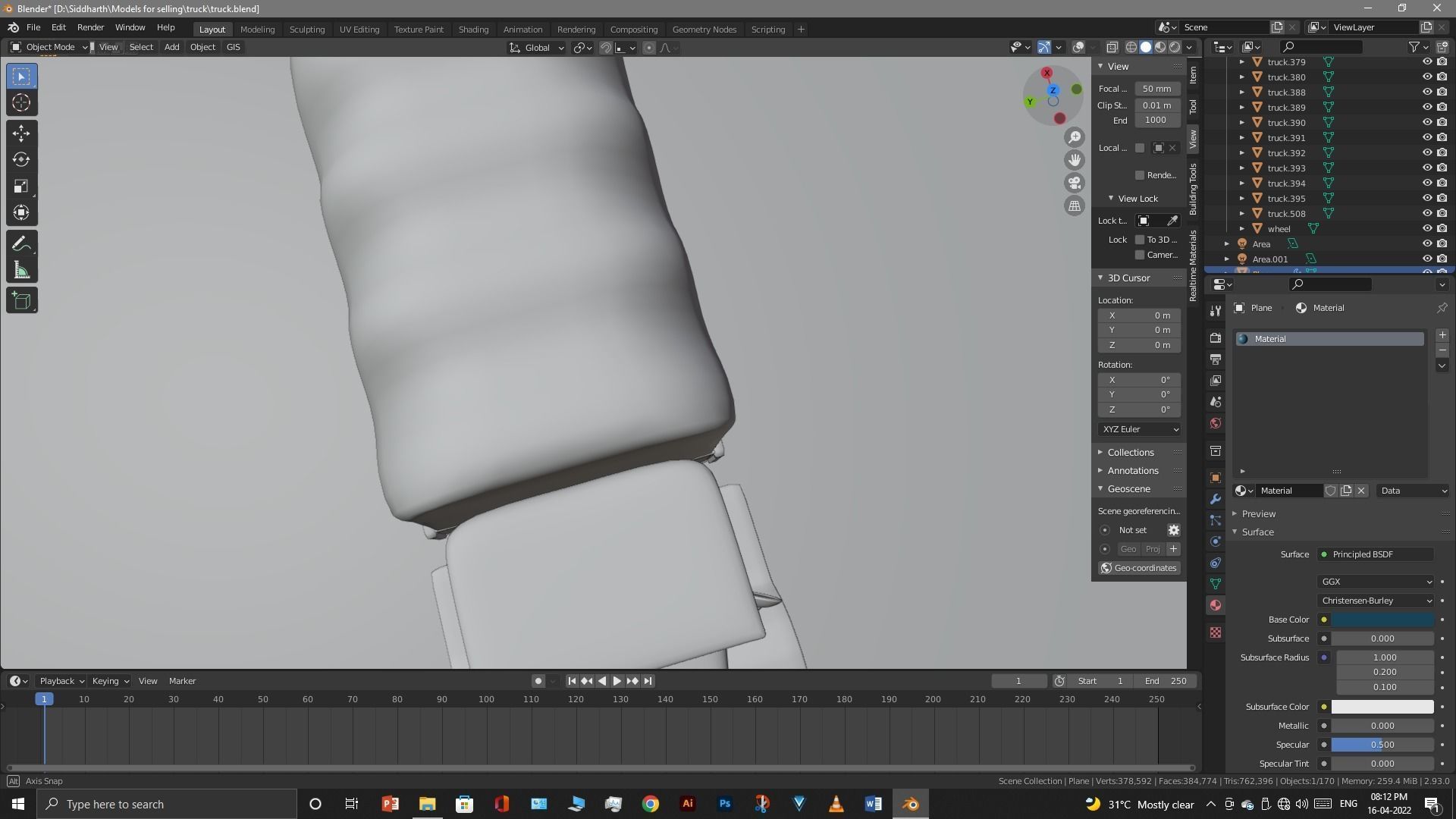Toggle the Render Region checkbox

pyautogui.click(x=1139, y=175)
